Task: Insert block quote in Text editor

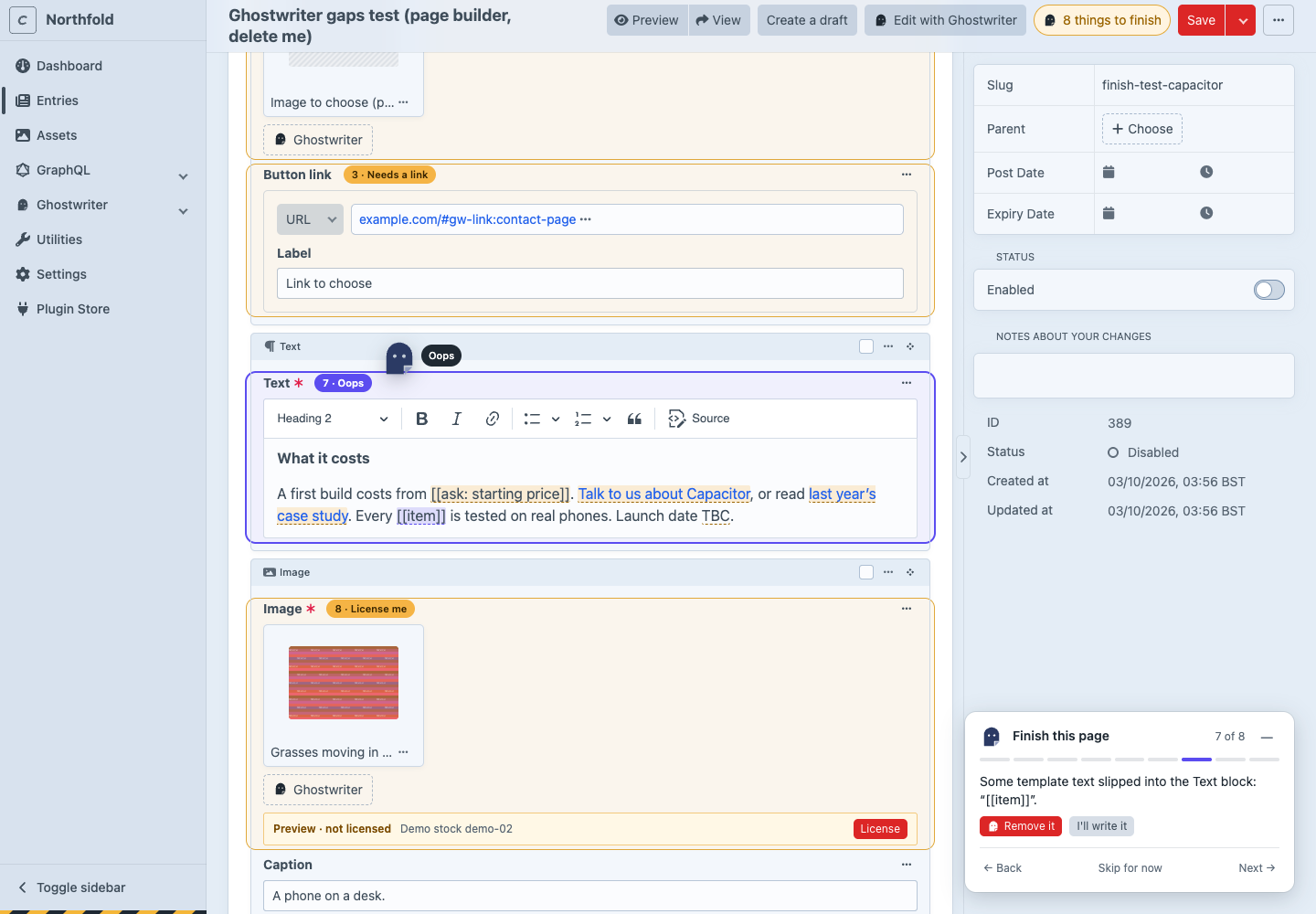Action: 634,419
